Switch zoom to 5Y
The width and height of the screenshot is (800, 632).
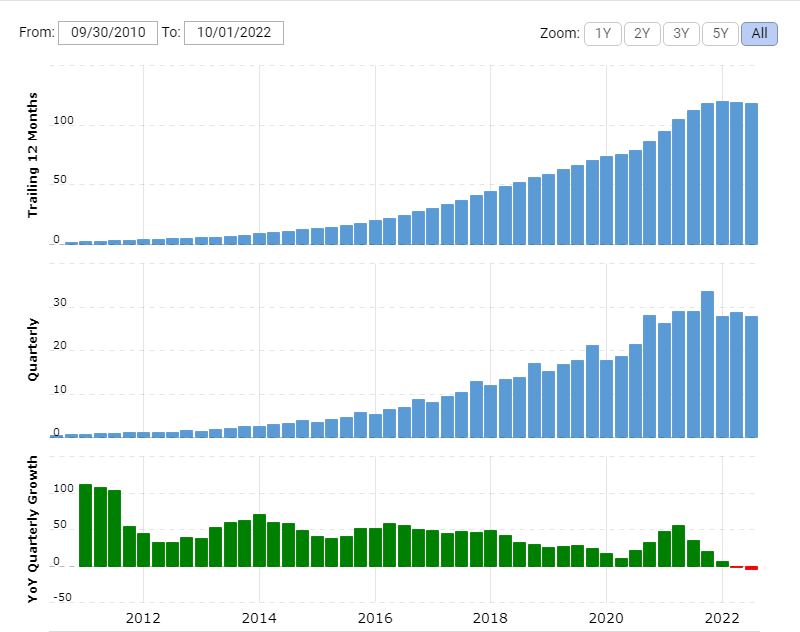pos(720,34)
